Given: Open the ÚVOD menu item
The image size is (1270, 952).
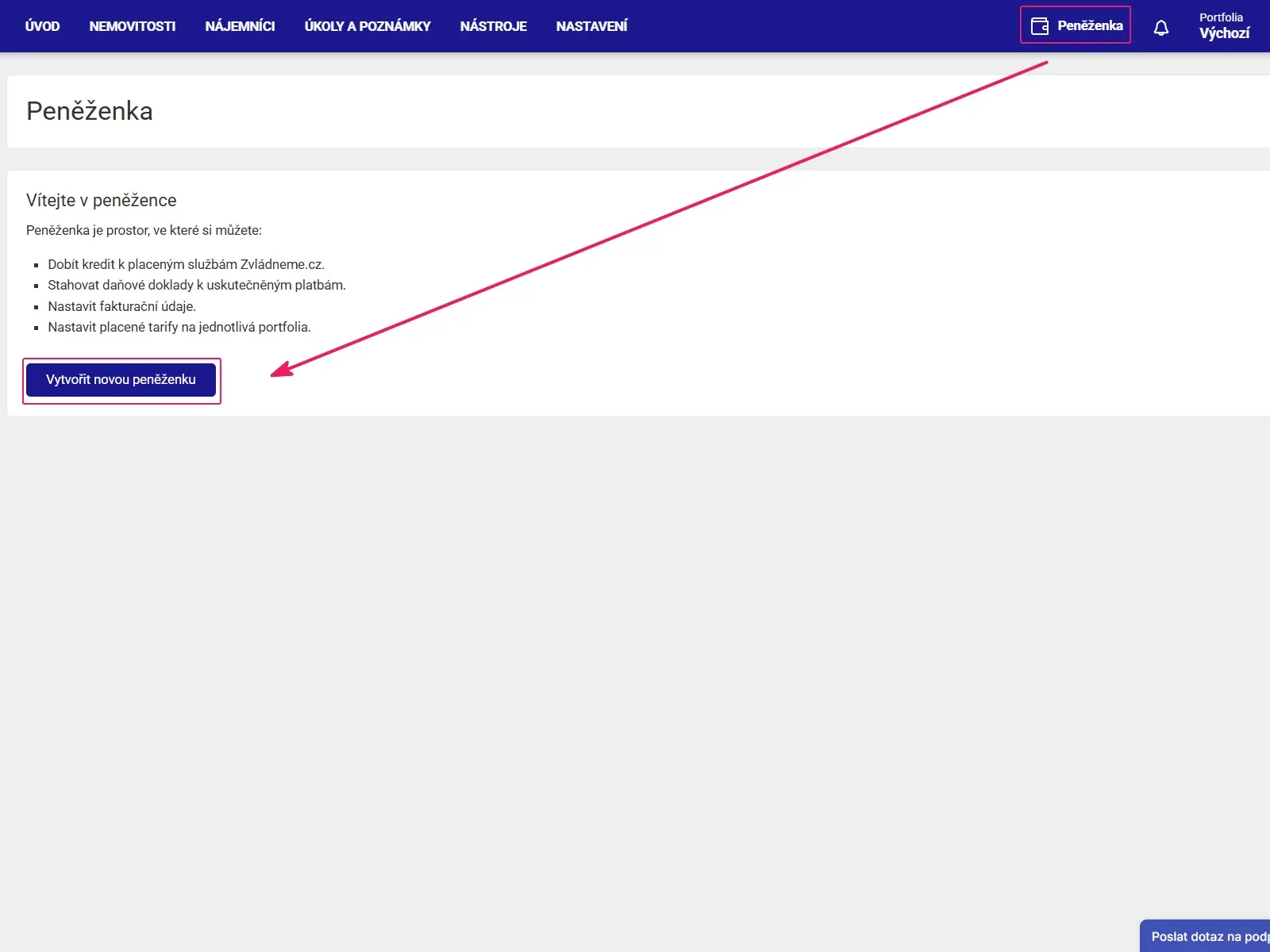Looking at the screenshot, I should [x=42, y=26].
